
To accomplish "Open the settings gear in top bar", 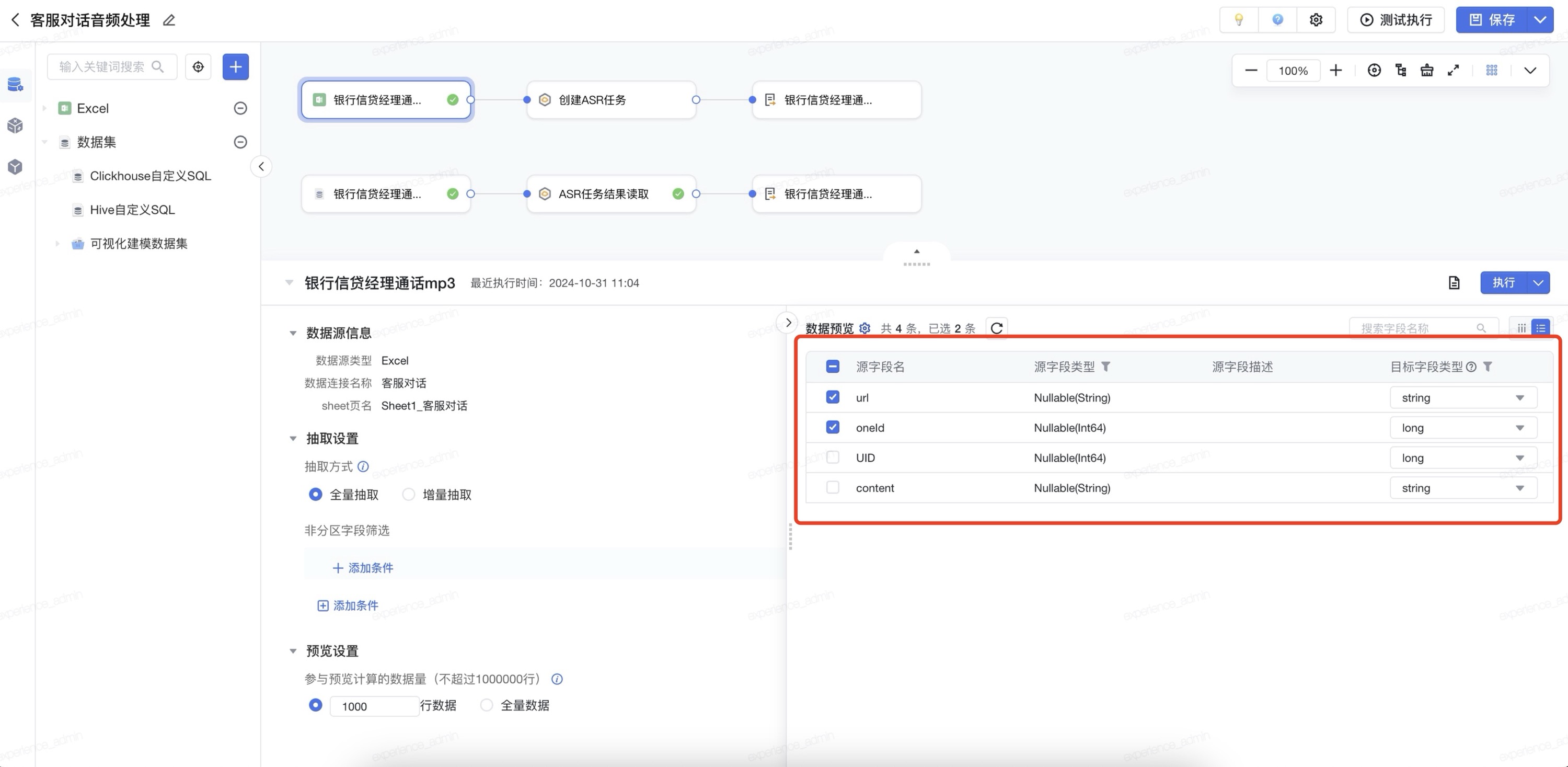I will 1316,20.
